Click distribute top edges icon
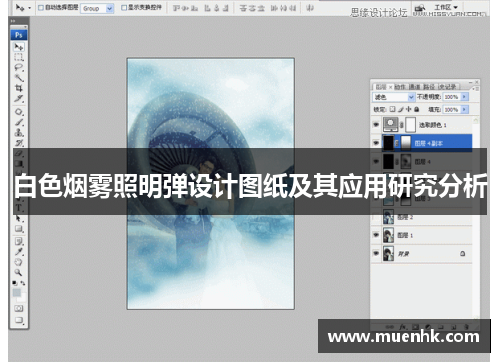 pyautogui.click(x=243, y=8)
